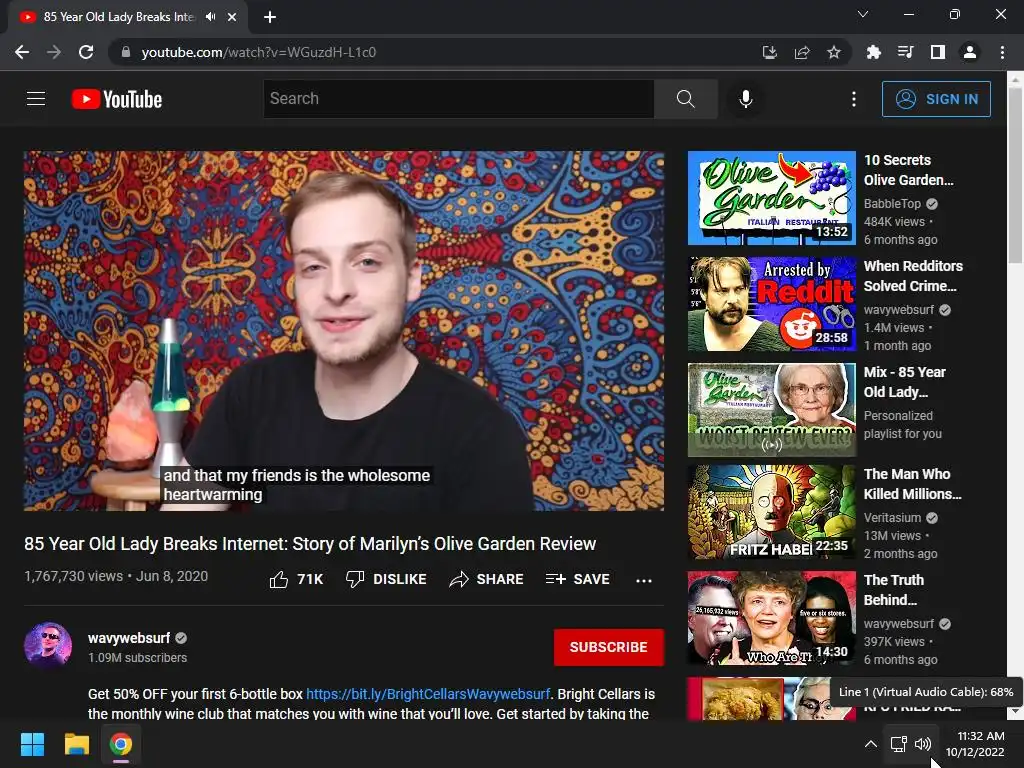Open a new browser tab

(270, 17)
